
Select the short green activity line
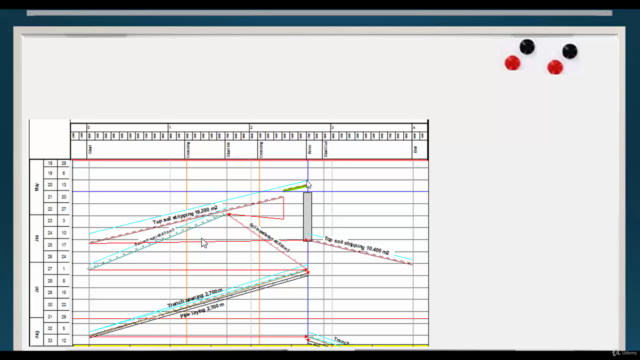coord(295,188)
